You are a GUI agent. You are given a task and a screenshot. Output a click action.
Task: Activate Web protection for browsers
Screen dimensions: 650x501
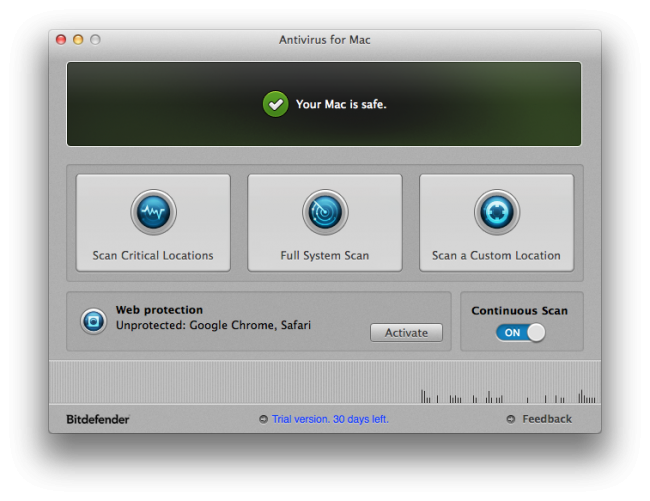(406, 333)
